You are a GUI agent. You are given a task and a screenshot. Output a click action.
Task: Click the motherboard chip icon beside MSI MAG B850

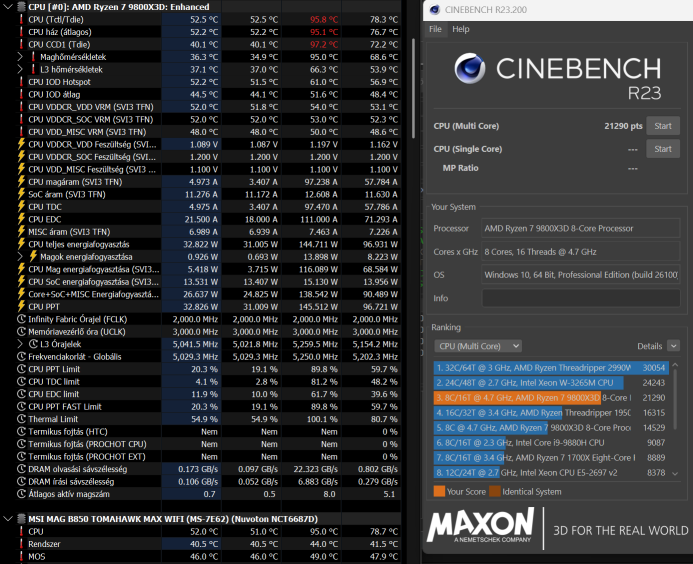click(21, 518)
